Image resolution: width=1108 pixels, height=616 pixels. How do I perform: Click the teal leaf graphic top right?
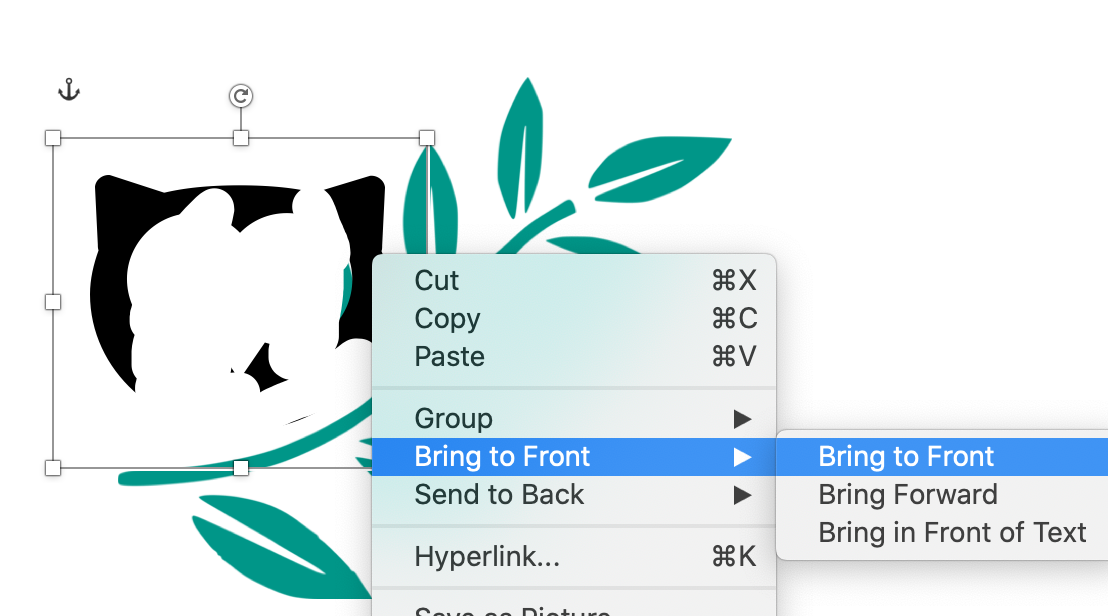[659, 170]
